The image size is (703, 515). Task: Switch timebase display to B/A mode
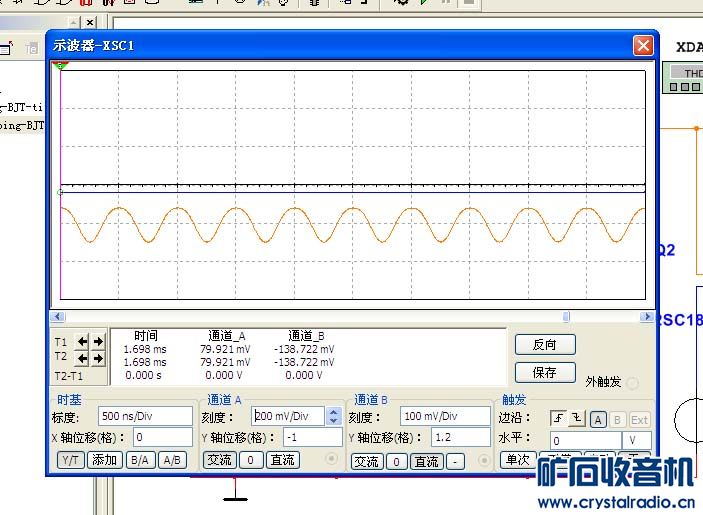pos(139,460)
